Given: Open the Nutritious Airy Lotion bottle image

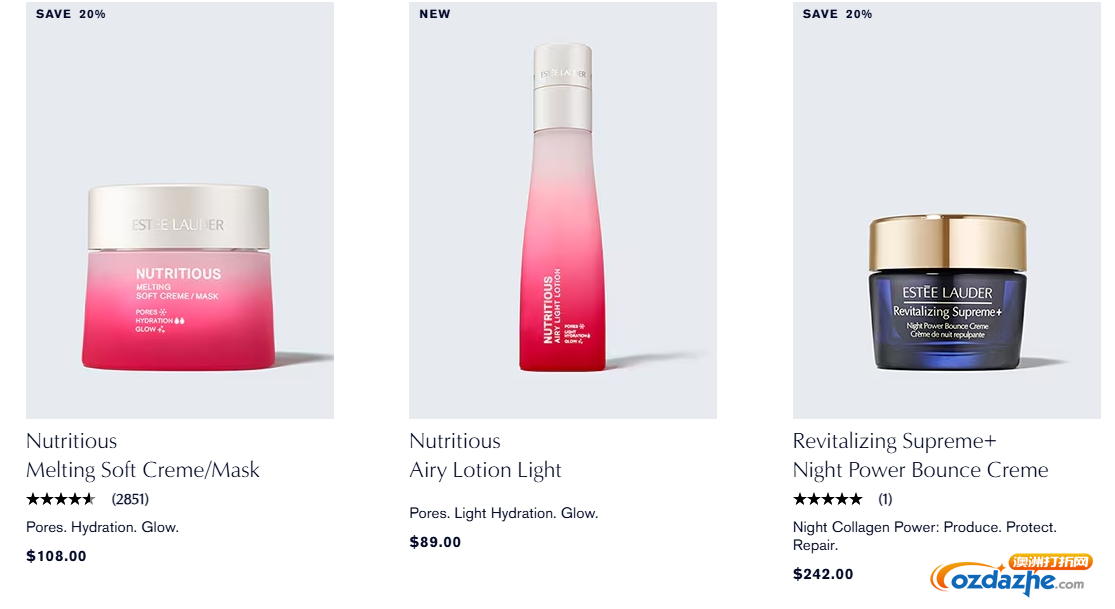Looking at the screenshot, I should click(562, 210).
